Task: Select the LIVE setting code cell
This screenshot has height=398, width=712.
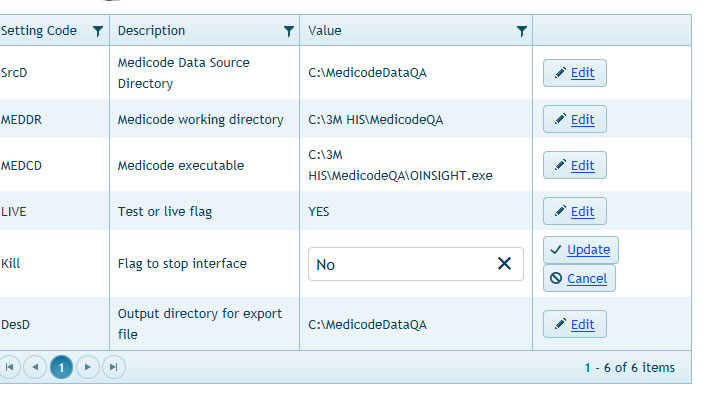Action: pos(14,211)
